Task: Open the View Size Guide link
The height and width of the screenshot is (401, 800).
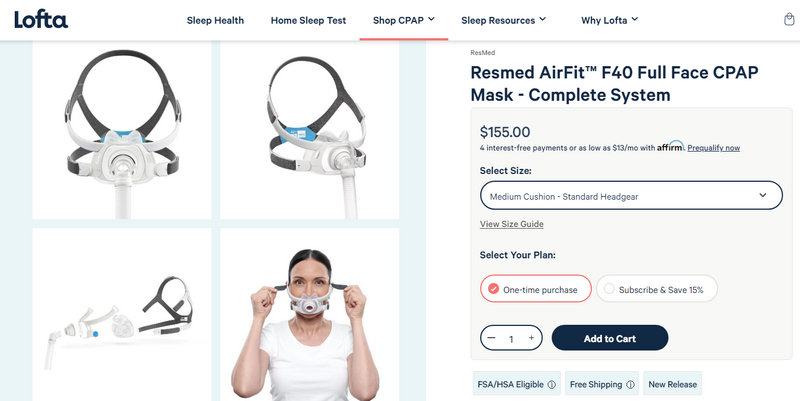Action: (x=511, y=224)
